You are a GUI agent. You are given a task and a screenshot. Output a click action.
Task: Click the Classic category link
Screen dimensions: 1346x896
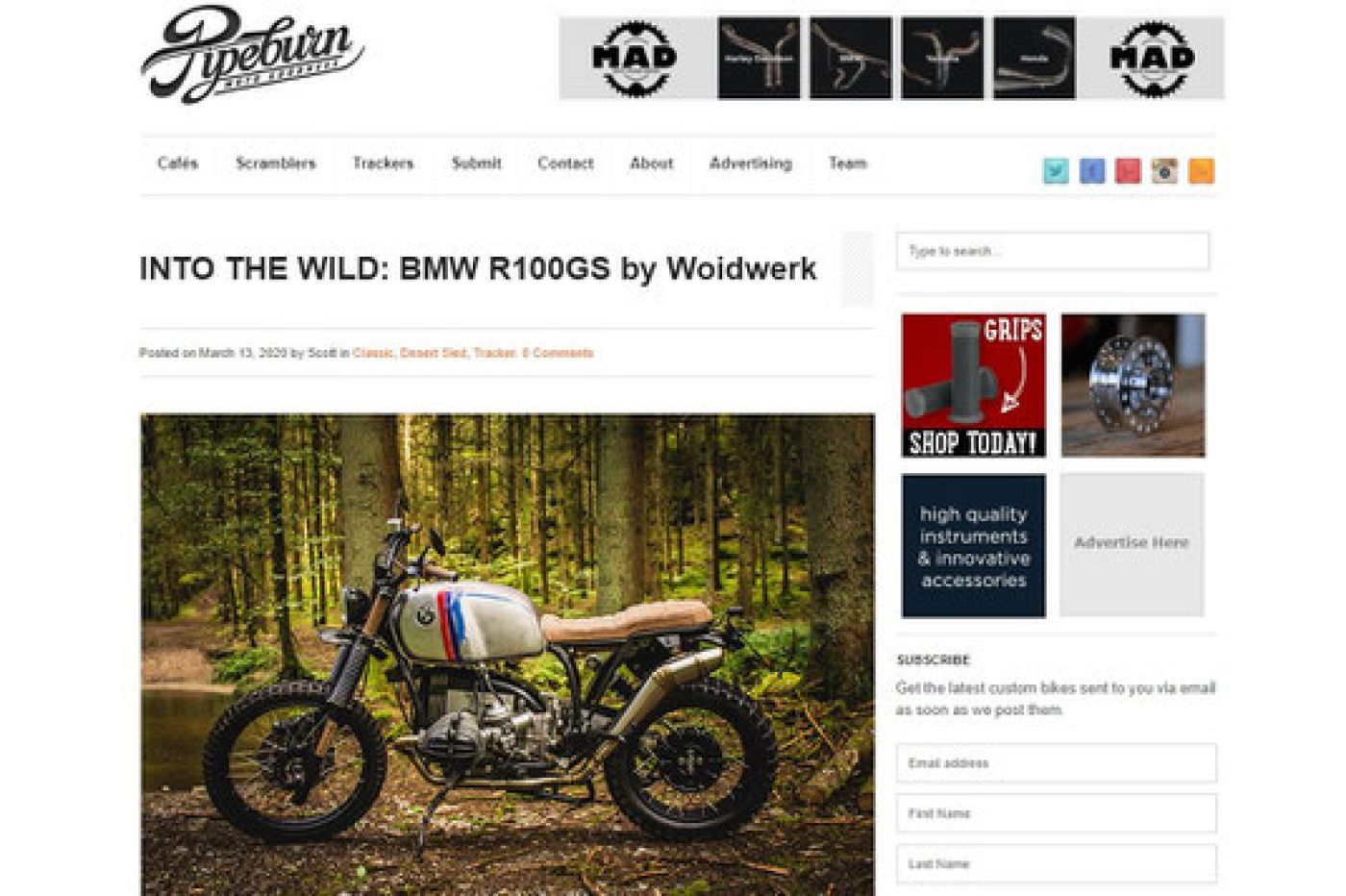coord(373,353)
